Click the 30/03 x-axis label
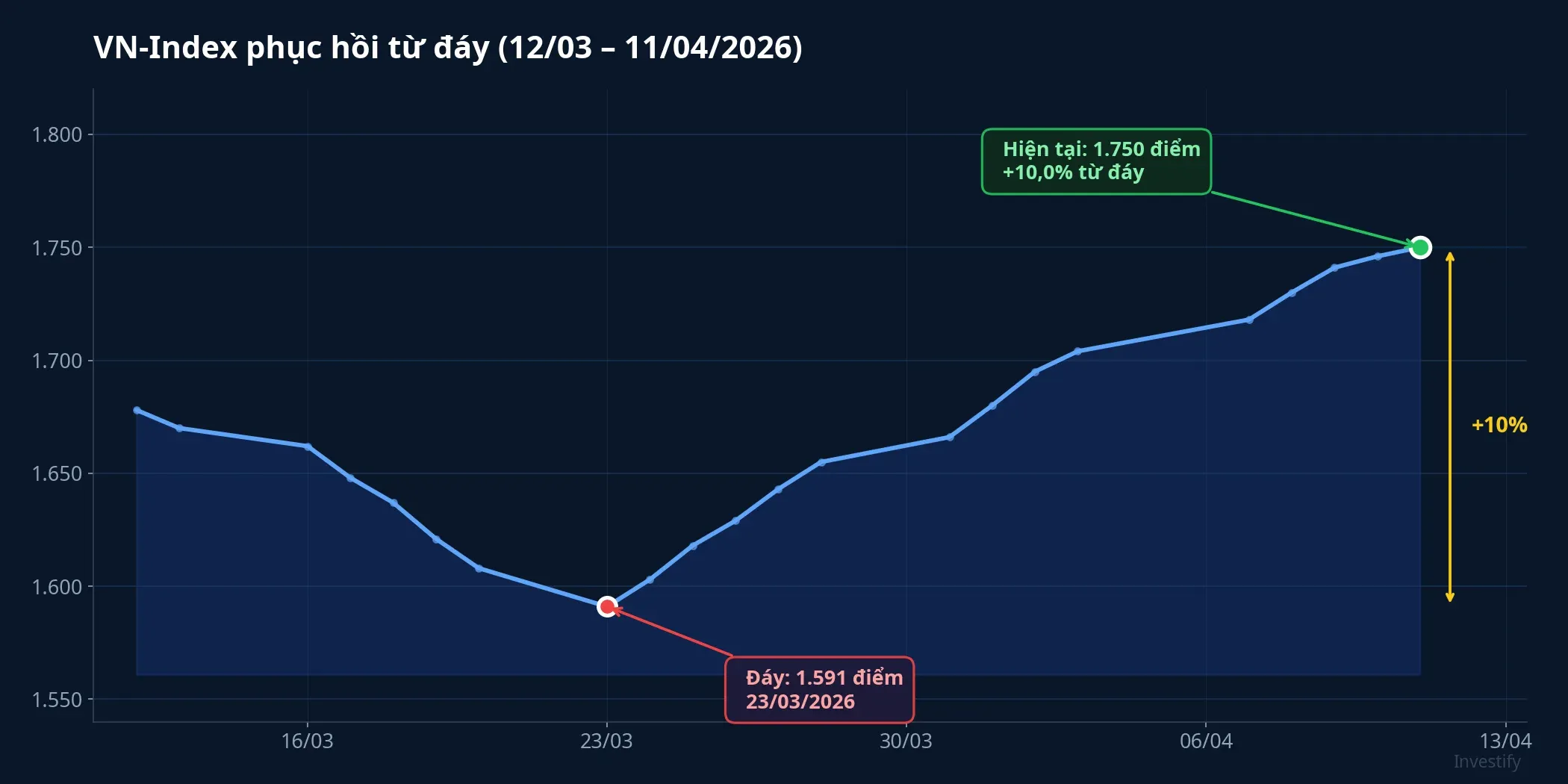 pyautogui.click(x=906, y=741)
